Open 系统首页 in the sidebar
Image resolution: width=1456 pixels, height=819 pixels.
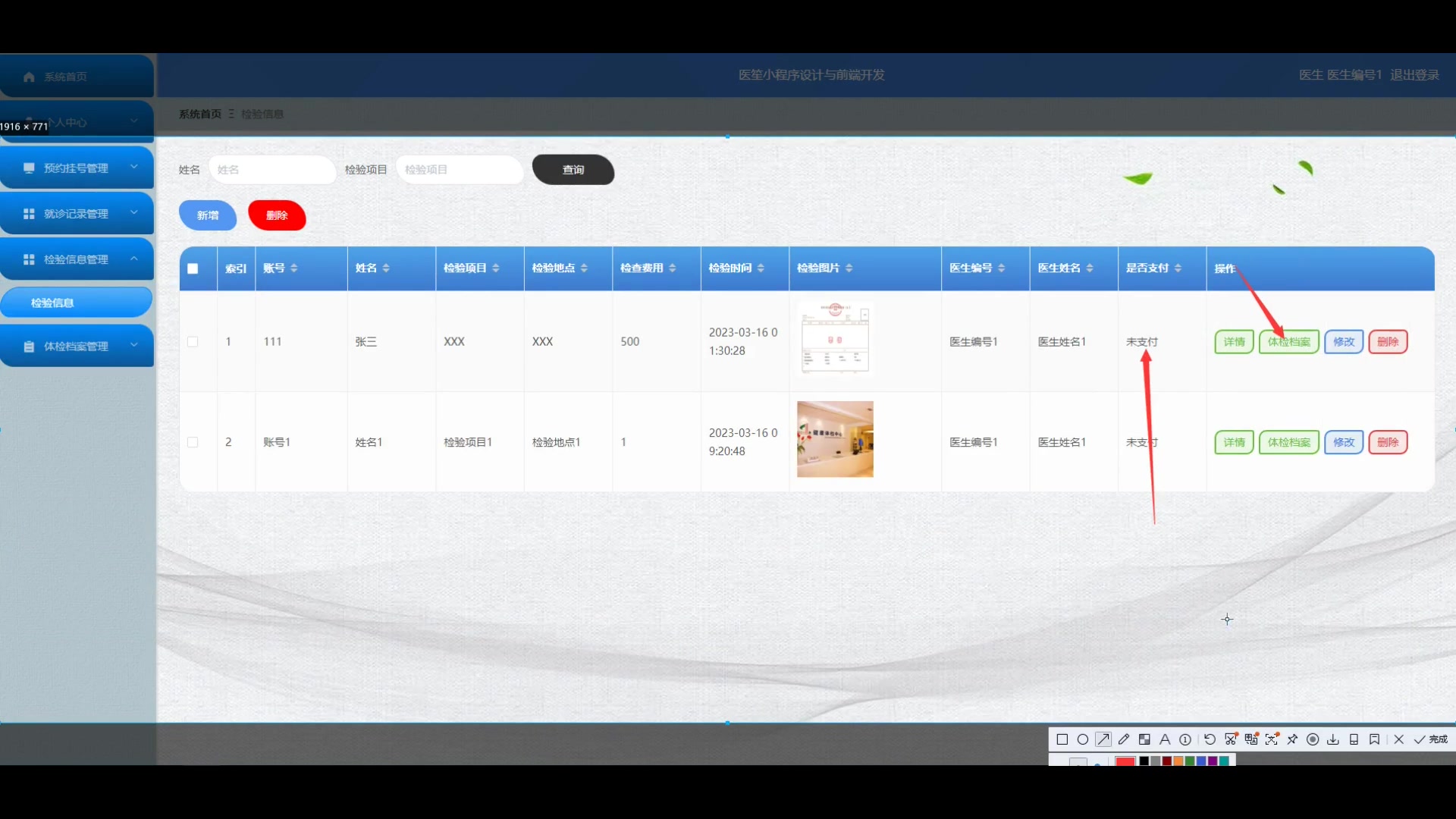click(x=77, y=77)
